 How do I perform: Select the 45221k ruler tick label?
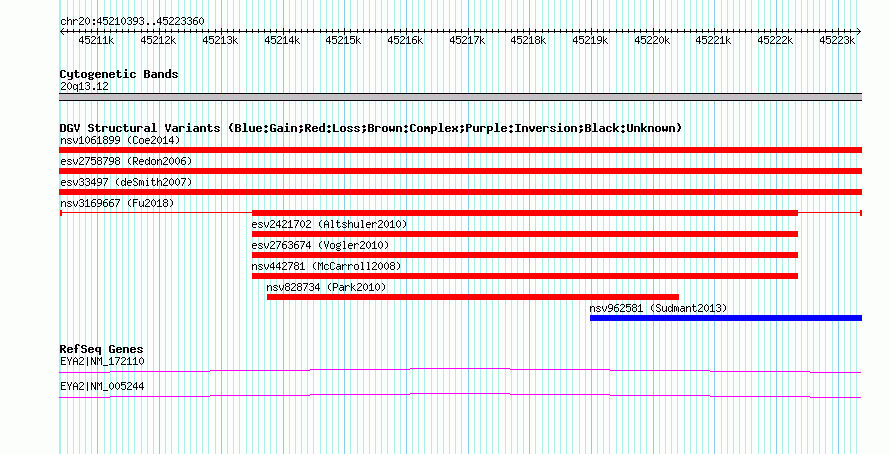[x=713, y=40]
